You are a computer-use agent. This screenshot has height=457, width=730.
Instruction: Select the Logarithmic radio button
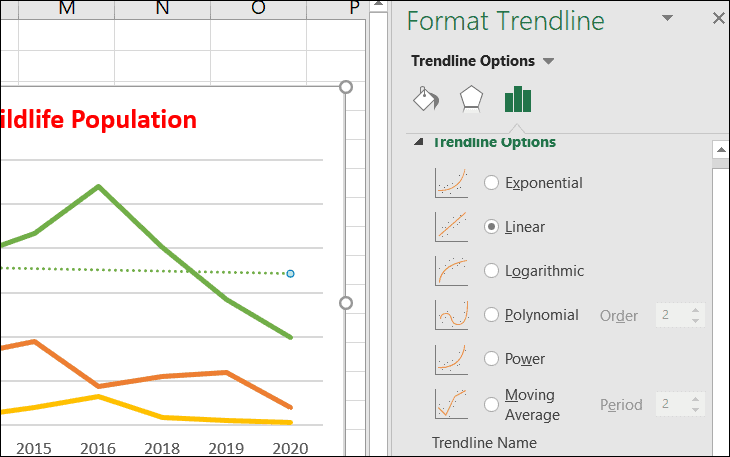coord(491,270)
